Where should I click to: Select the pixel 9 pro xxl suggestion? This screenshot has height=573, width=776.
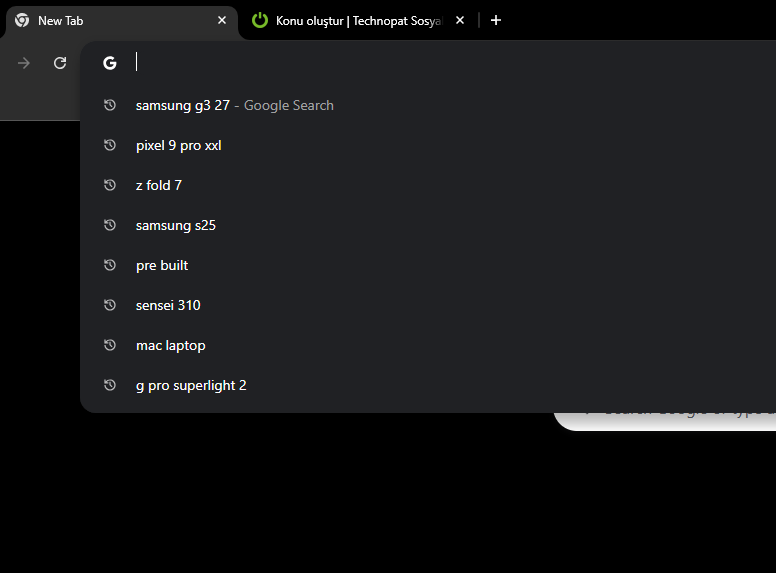[428, 145]
